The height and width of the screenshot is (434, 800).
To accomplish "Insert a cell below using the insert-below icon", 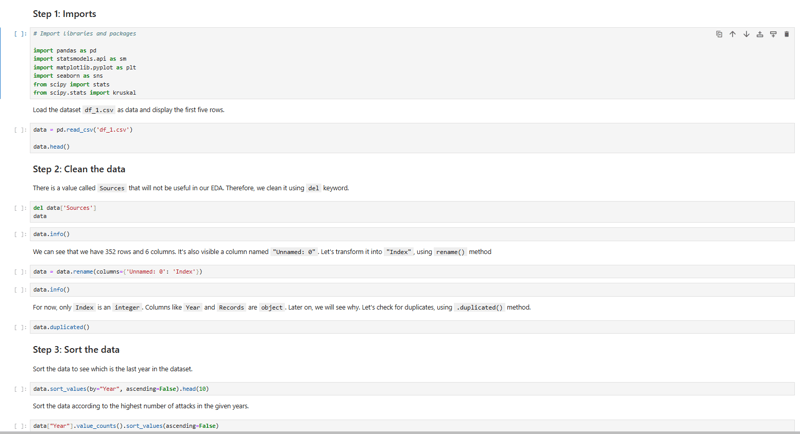I will pos(773,34).
